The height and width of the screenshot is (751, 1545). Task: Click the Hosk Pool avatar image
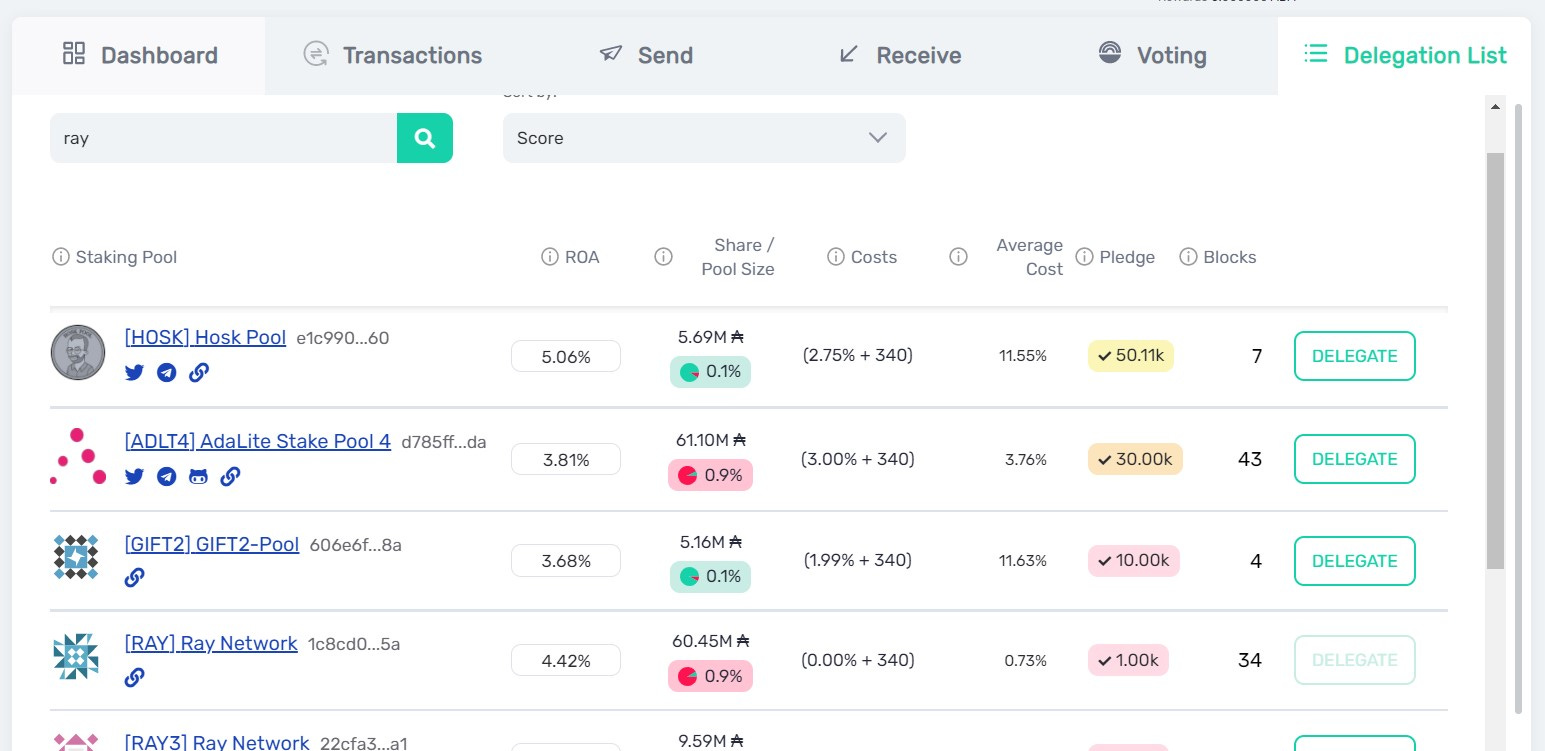(78, 353)
